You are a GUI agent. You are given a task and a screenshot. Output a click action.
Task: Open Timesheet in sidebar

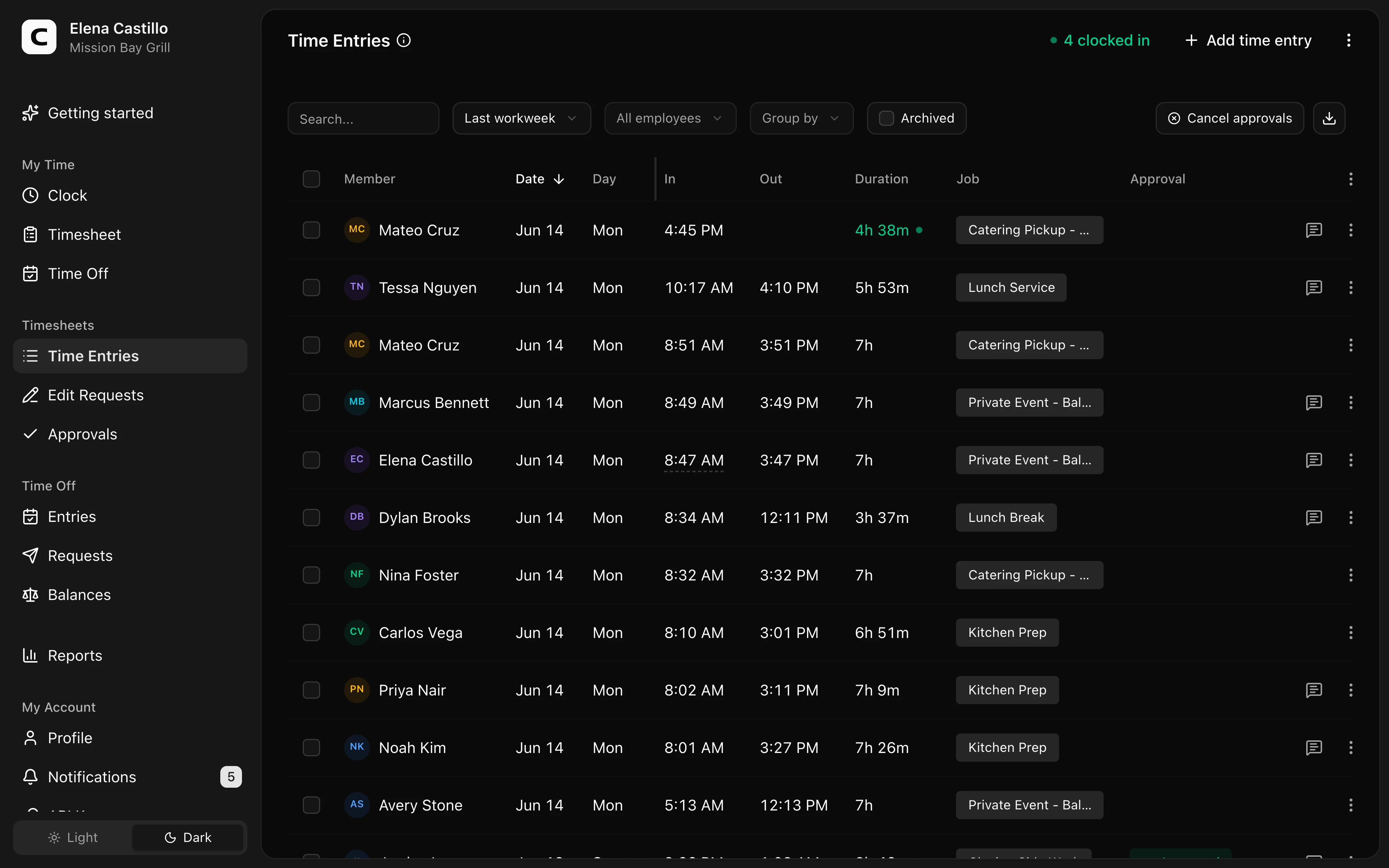pyautogui.click(x=130, y=234)
